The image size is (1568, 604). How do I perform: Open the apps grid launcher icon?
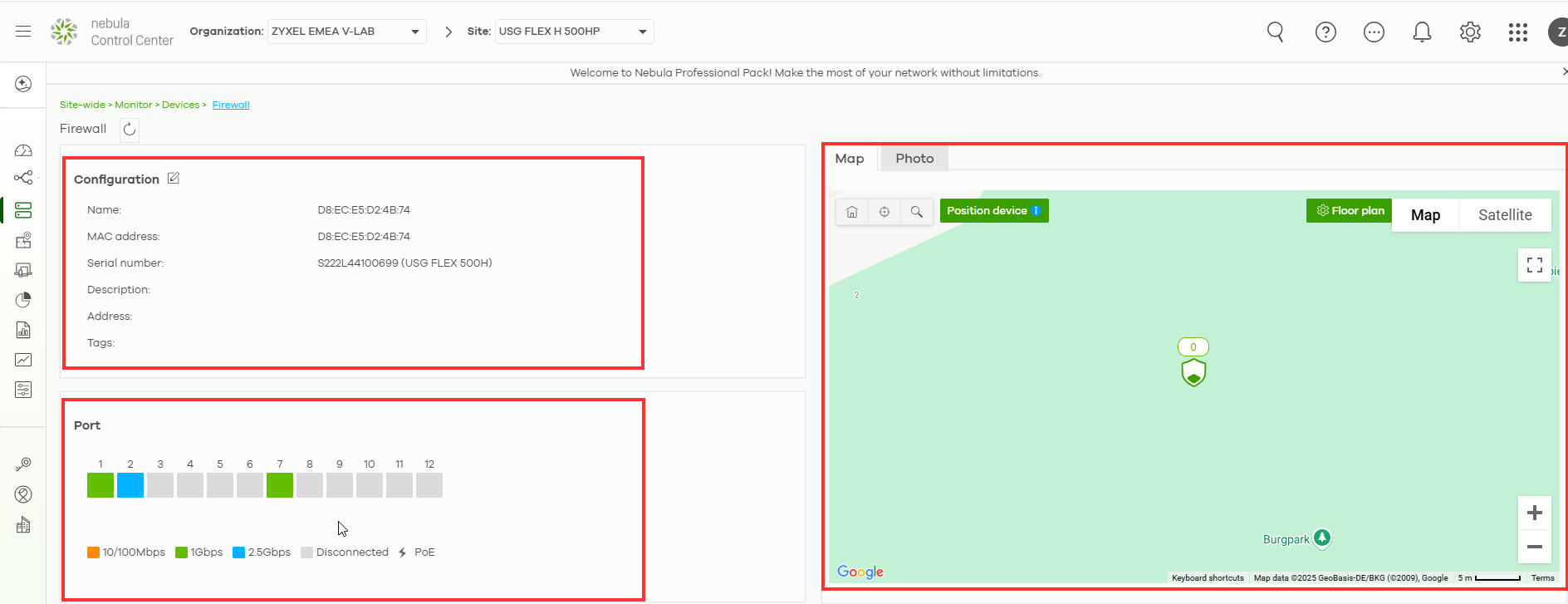point(1517,32)
